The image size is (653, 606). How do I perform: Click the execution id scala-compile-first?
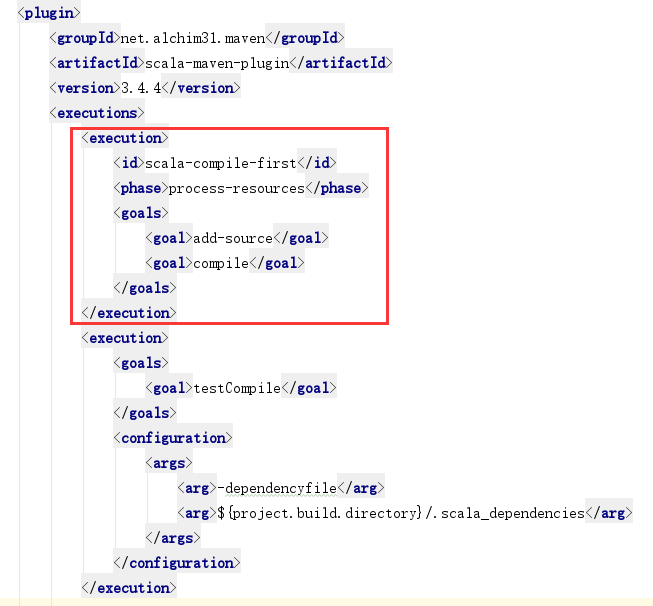(221, 163)
